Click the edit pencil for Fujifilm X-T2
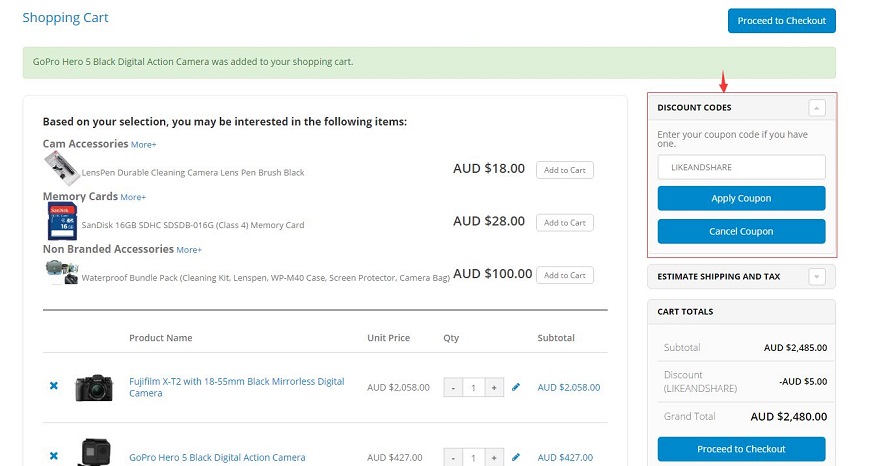The width and height of the screenshot is (890, 466). pos(515,387)
